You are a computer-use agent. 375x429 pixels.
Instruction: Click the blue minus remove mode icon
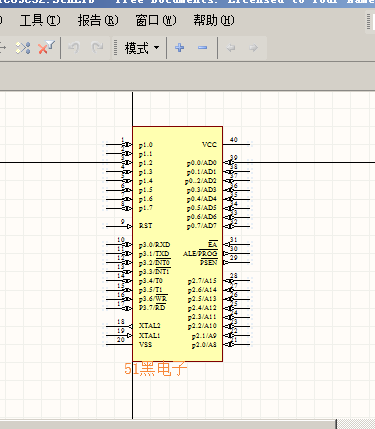pos(202,48)
